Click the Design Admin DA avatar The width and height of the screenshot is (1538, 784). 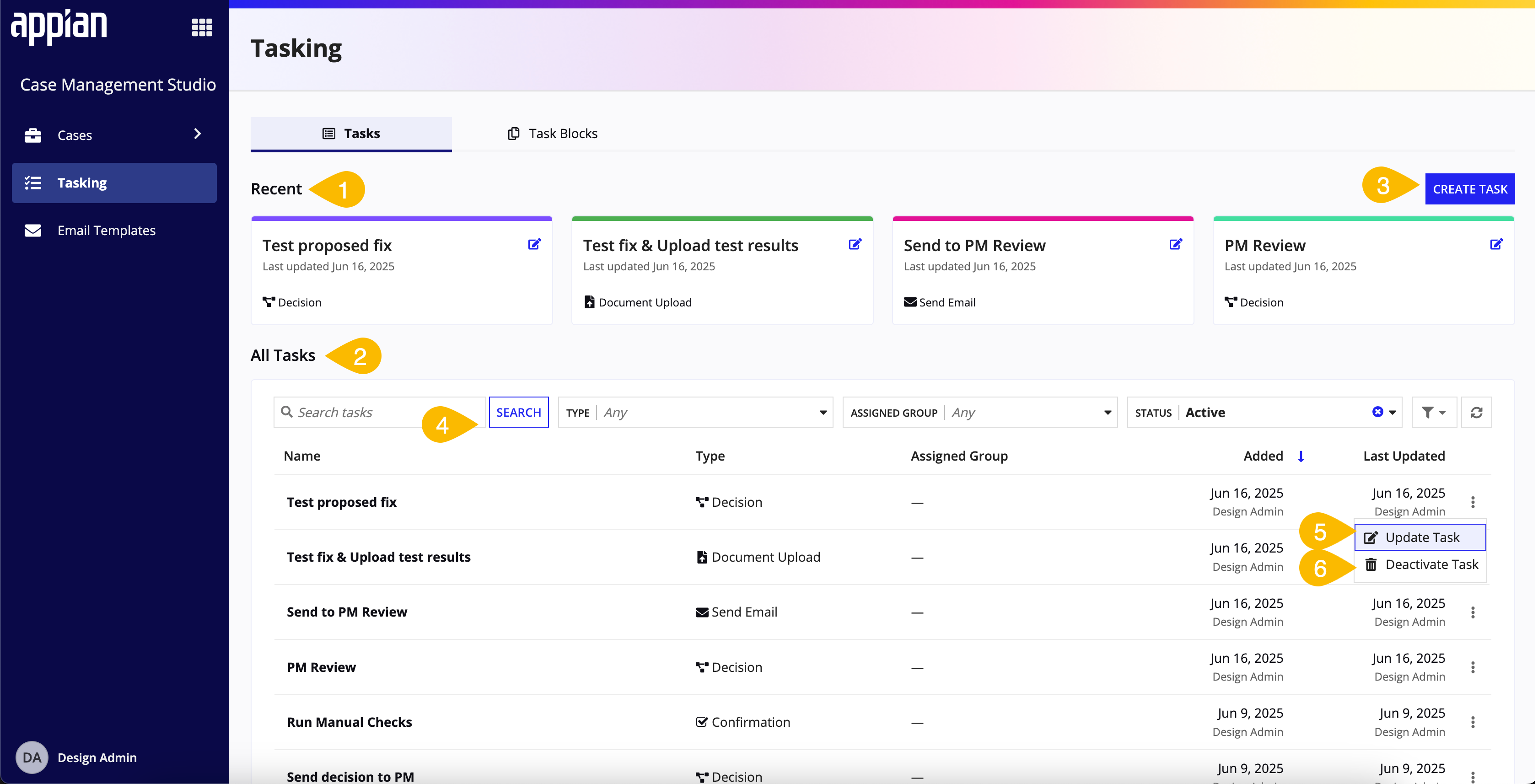pyautogui.click(x=32, y=757)
